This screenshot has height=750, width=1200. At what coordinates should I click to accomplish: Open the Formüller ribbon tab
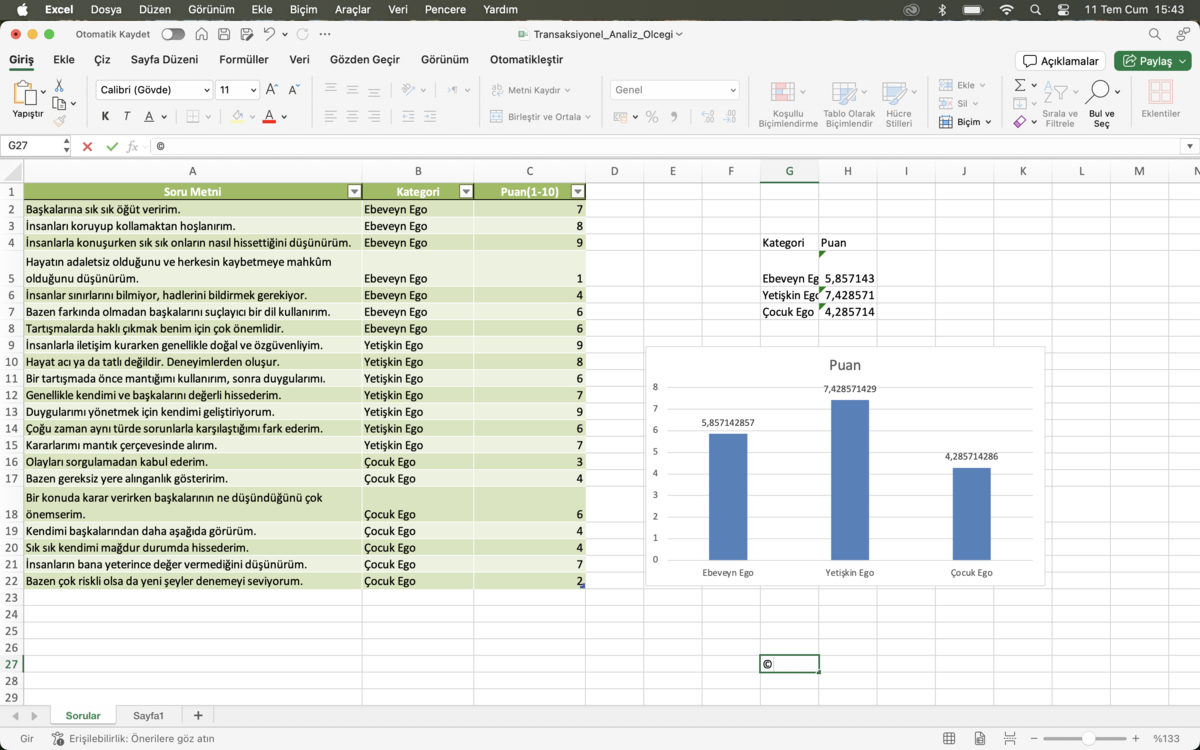(x=244, y=60)
